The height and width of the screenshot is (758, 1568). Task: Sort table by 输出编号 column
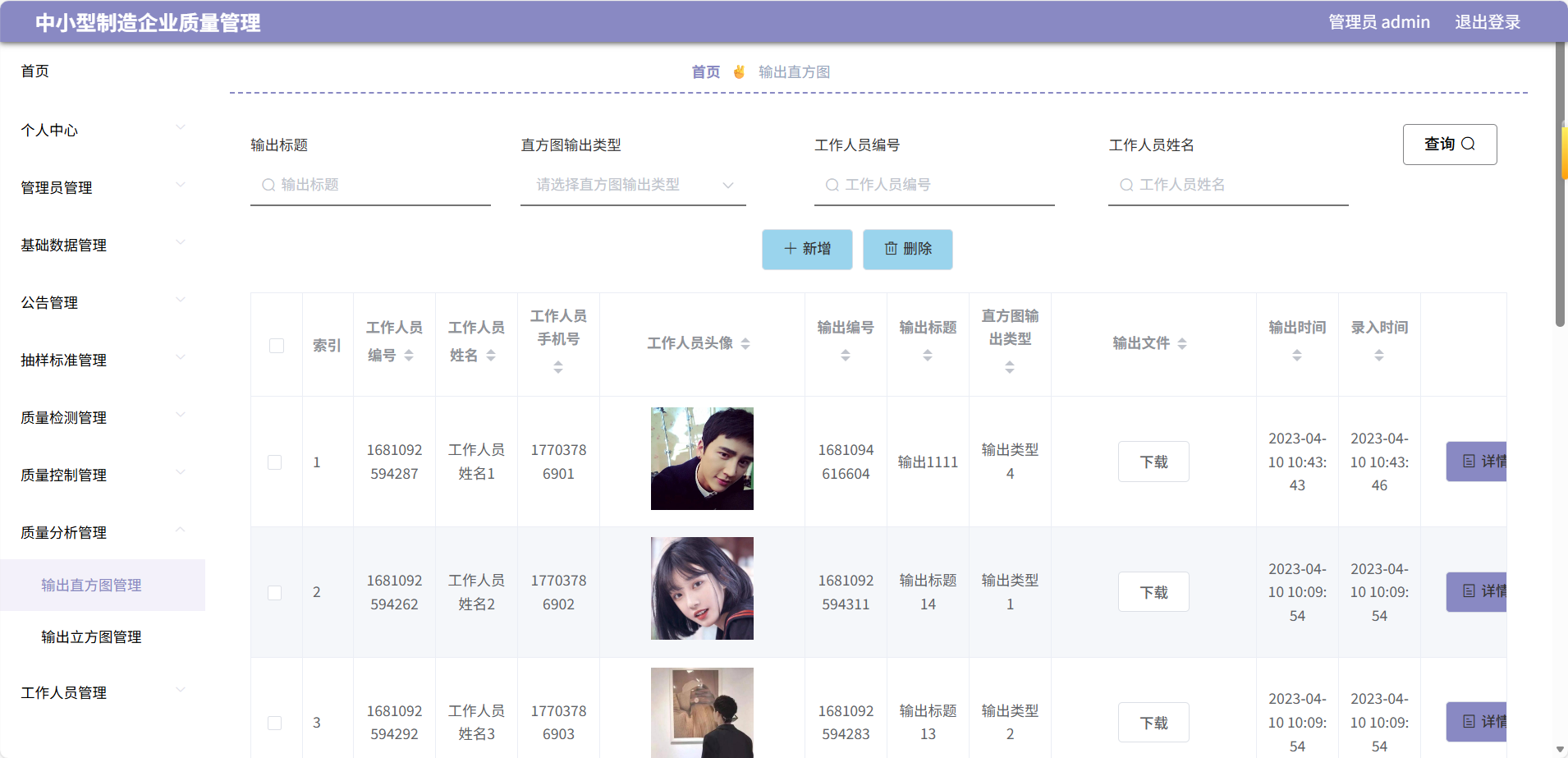846,356
